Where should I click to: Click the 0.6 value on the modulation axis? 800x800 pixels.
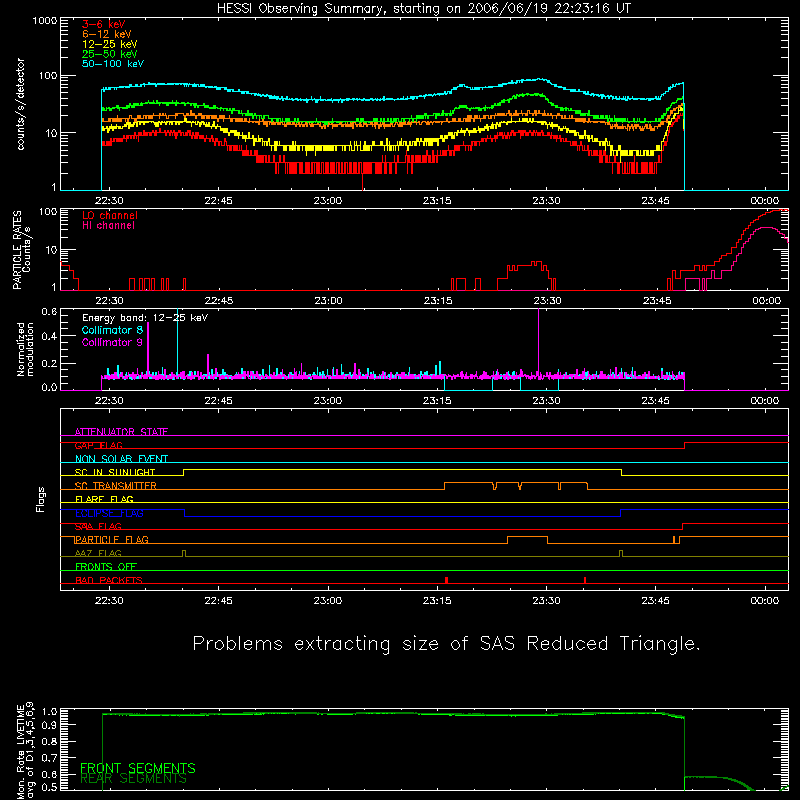49,312
